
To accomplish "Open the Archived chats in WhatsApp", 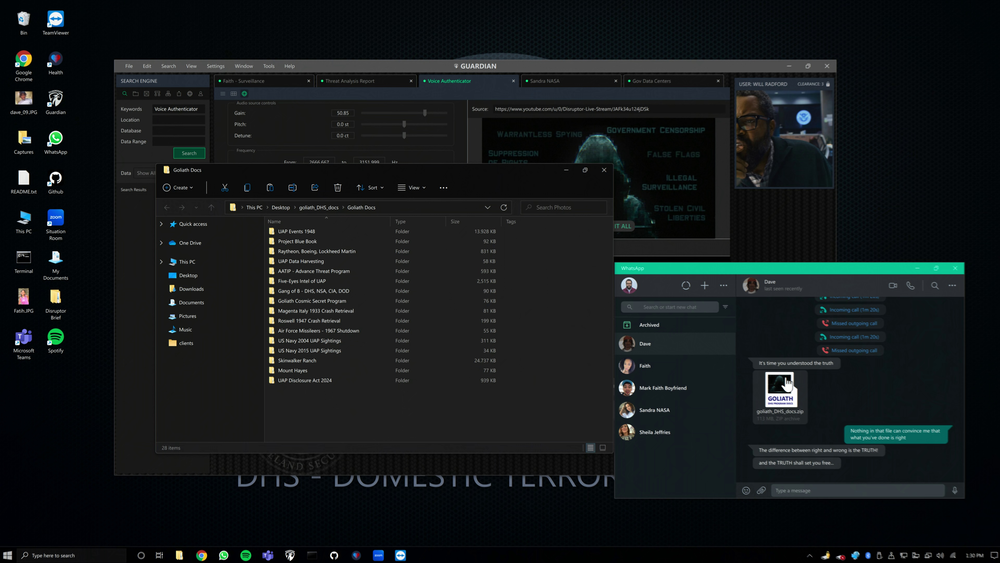I will [649, 325].
